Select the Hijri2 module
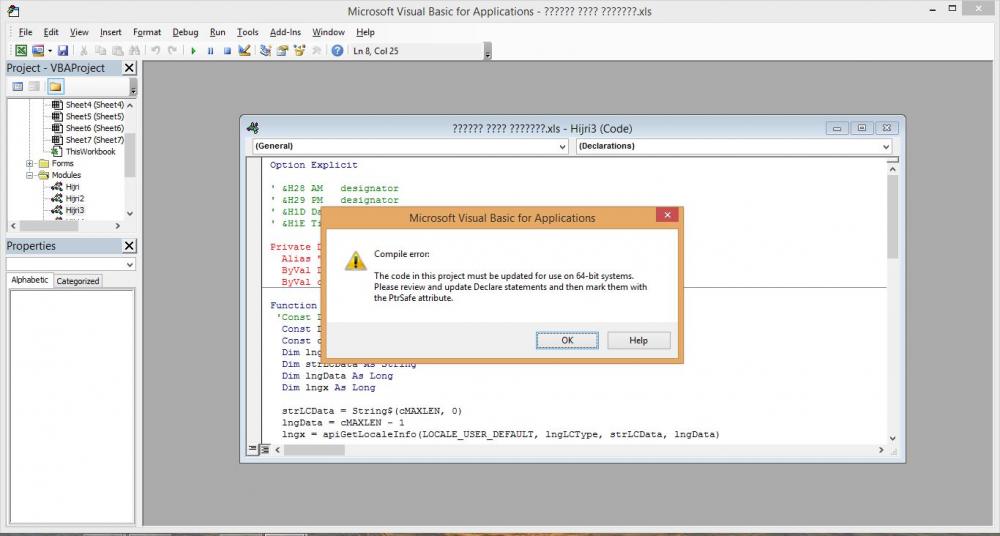 pos(75,198)
